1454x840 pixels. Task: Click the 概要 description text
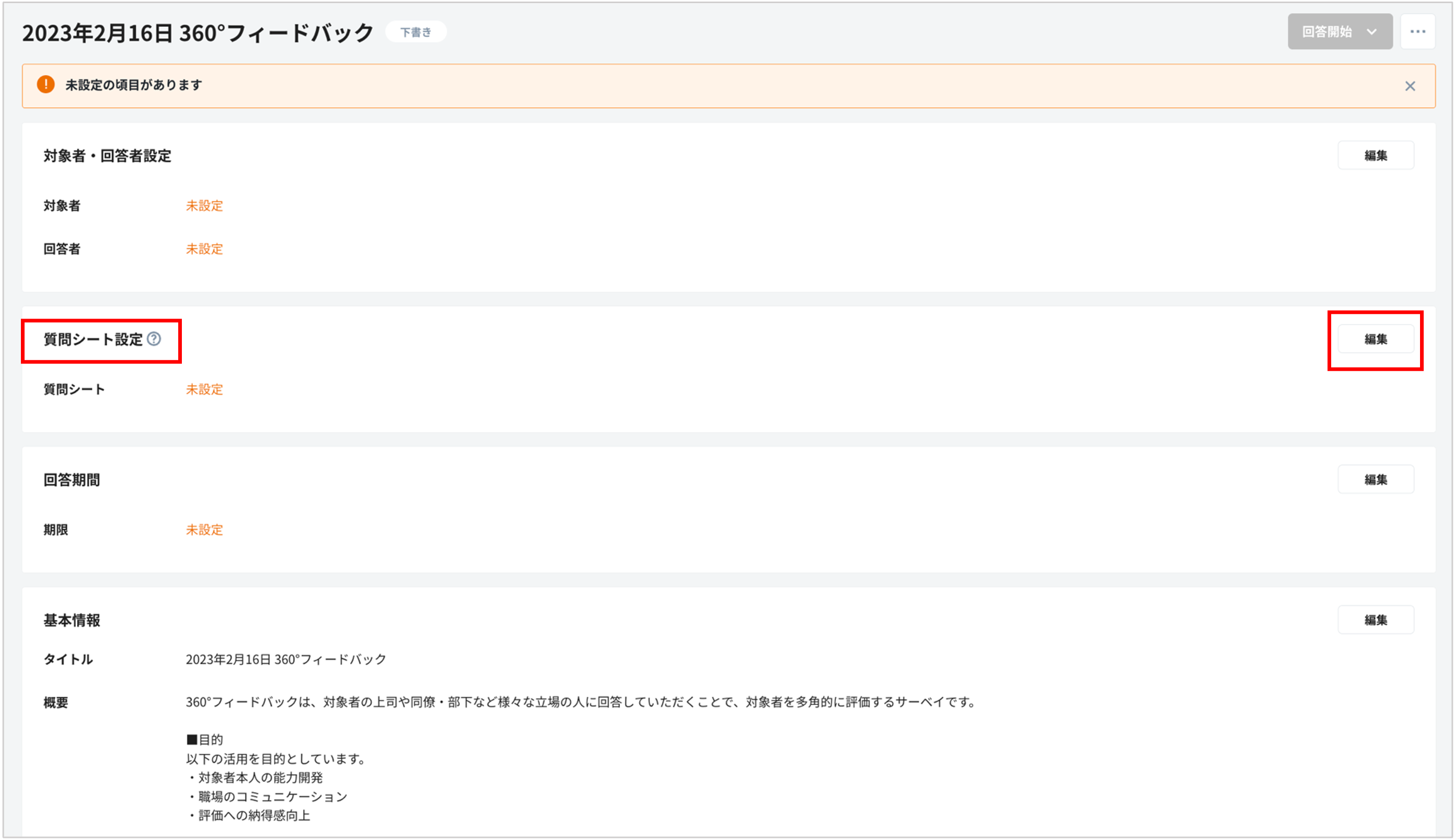click(580, 702)
